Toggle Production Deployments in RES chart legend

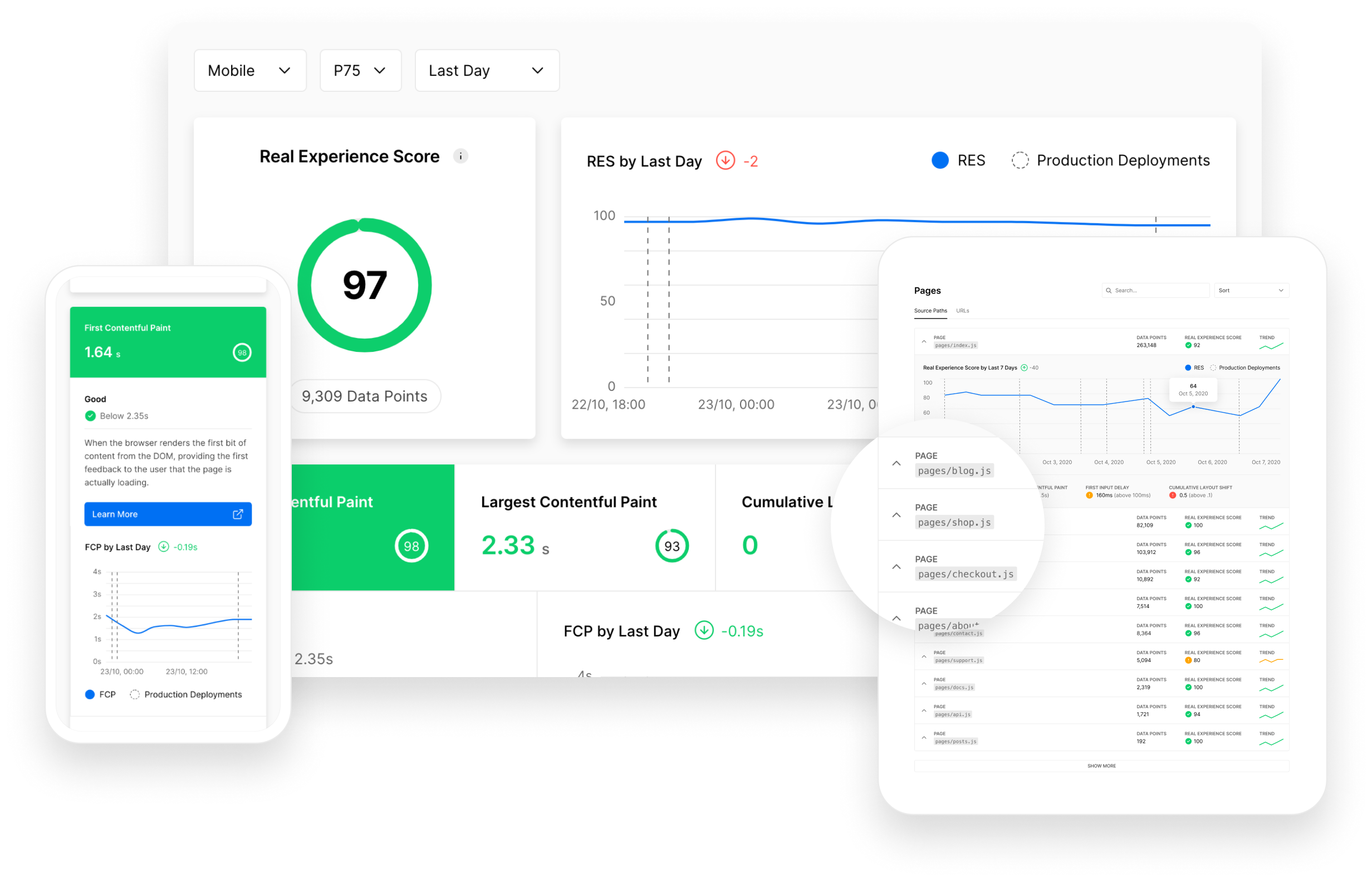tap(1110, 160)
